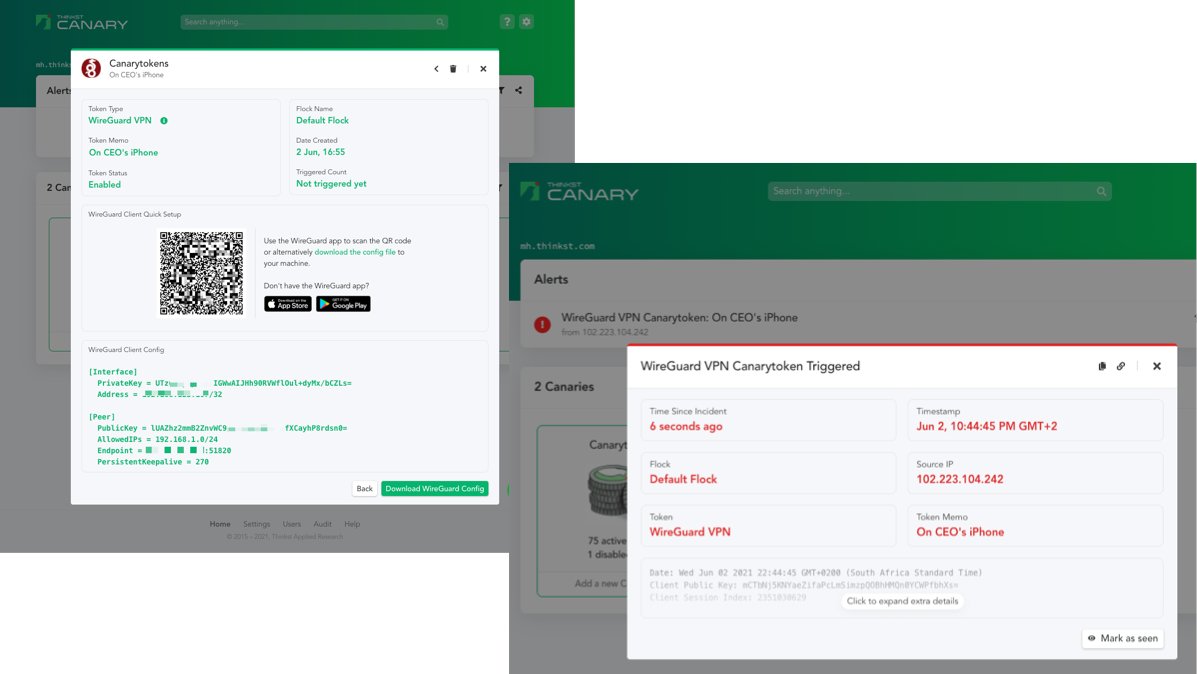Click red alert icon for WireGuard VPN alert

pyautogui.click(x=542, y=324)
